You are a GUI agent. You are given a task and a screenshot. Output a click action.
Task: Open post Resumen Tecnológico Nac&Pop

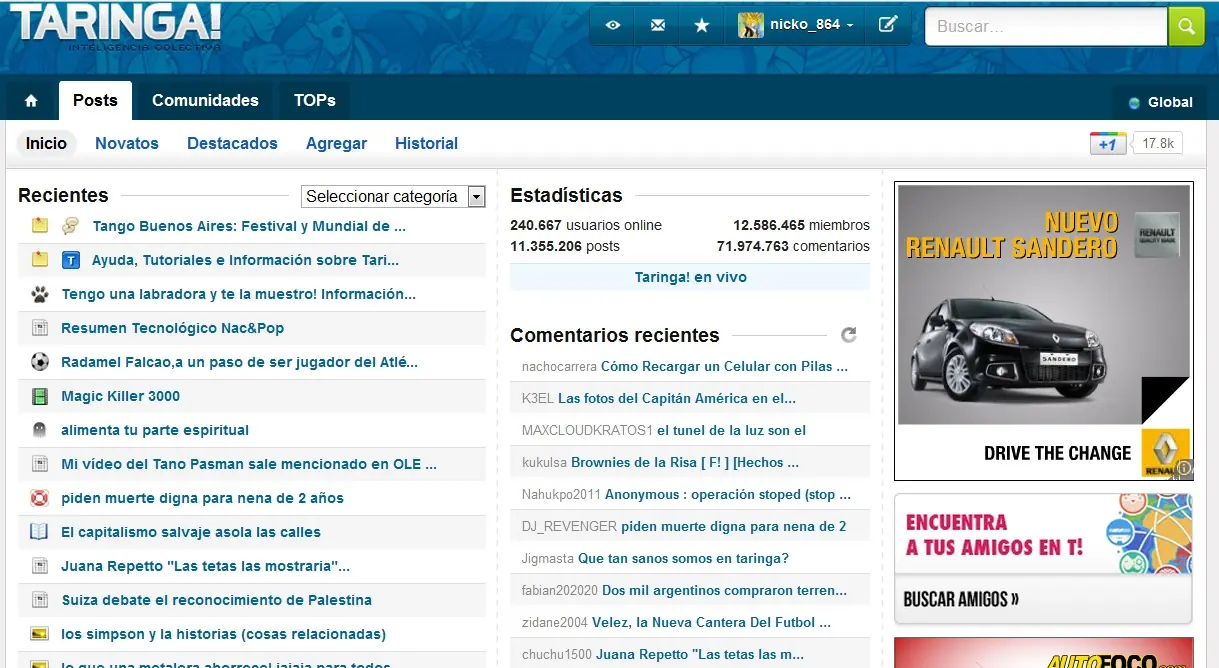[173, 328]
